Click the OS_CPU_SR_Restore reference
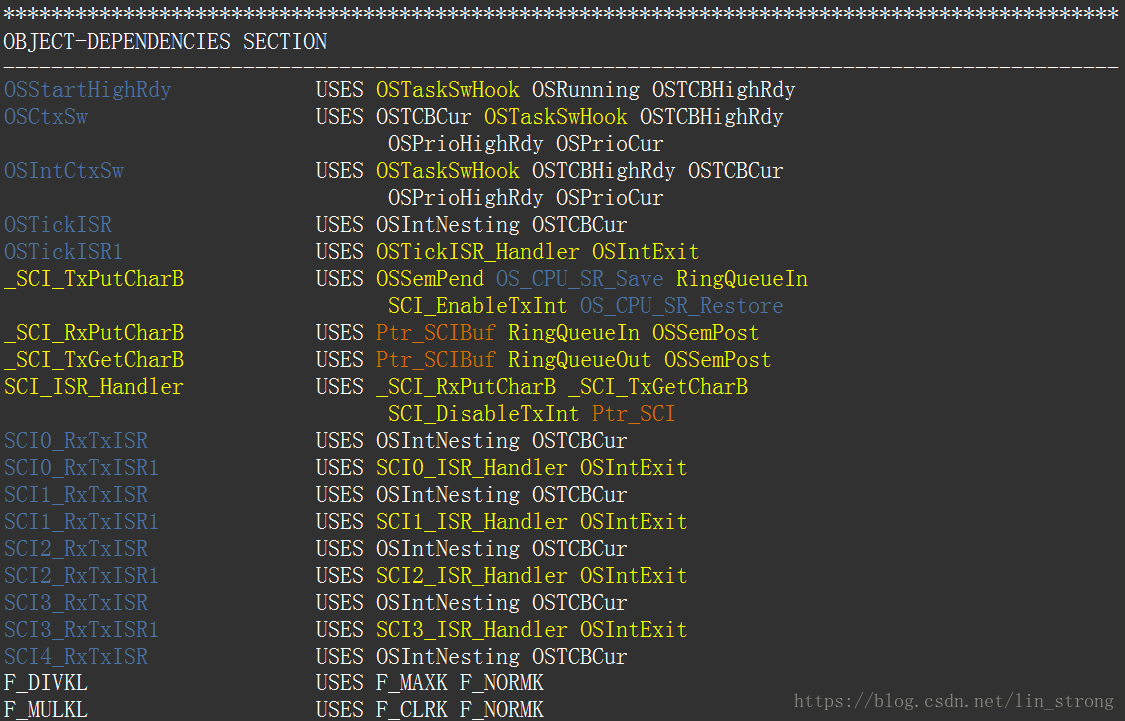This screenshot has width=1125, height=721. coord(682,306)
